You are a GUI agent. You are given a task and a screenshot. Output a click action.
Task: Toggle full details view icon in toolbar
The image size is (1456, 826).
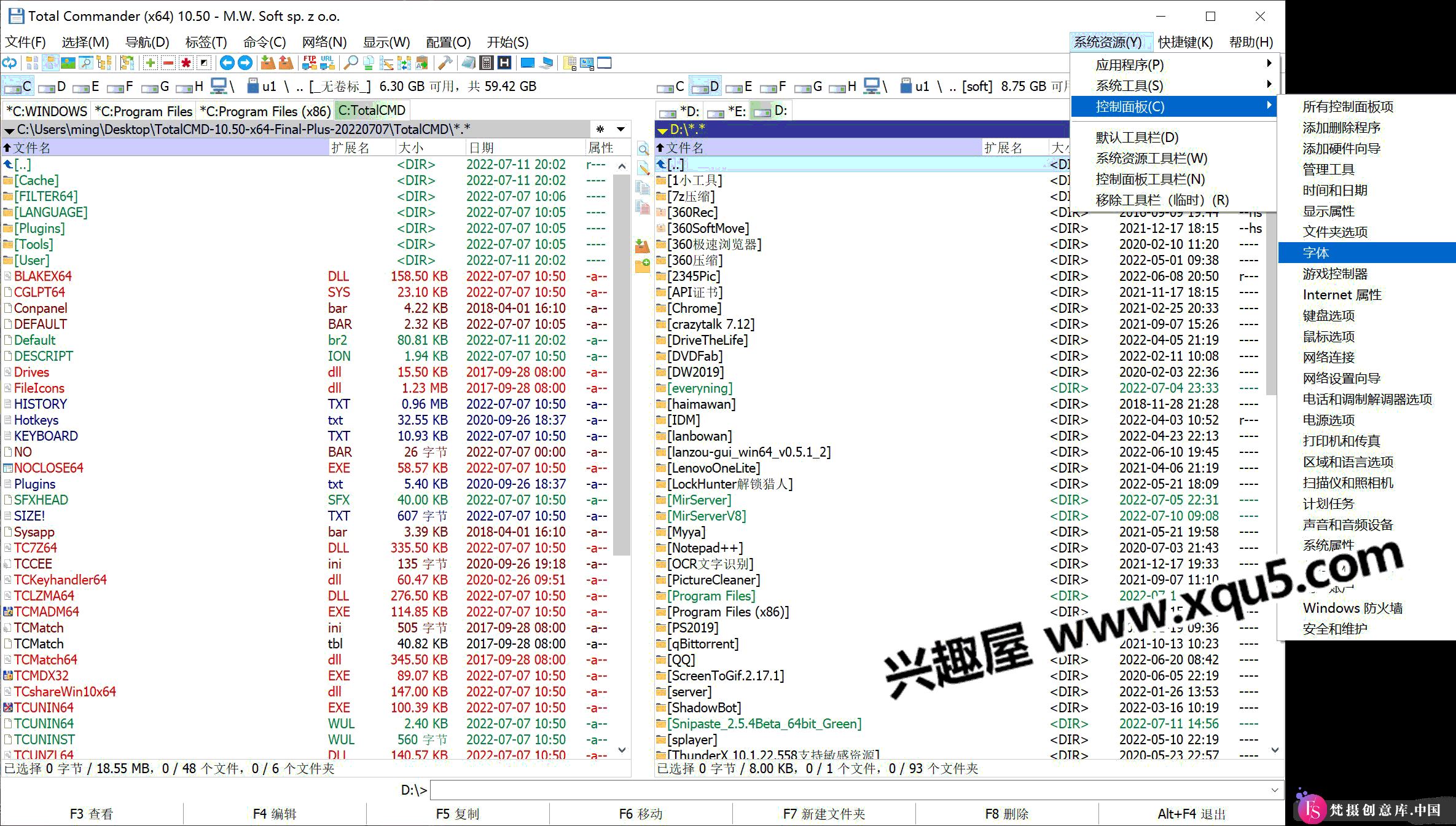50,63
